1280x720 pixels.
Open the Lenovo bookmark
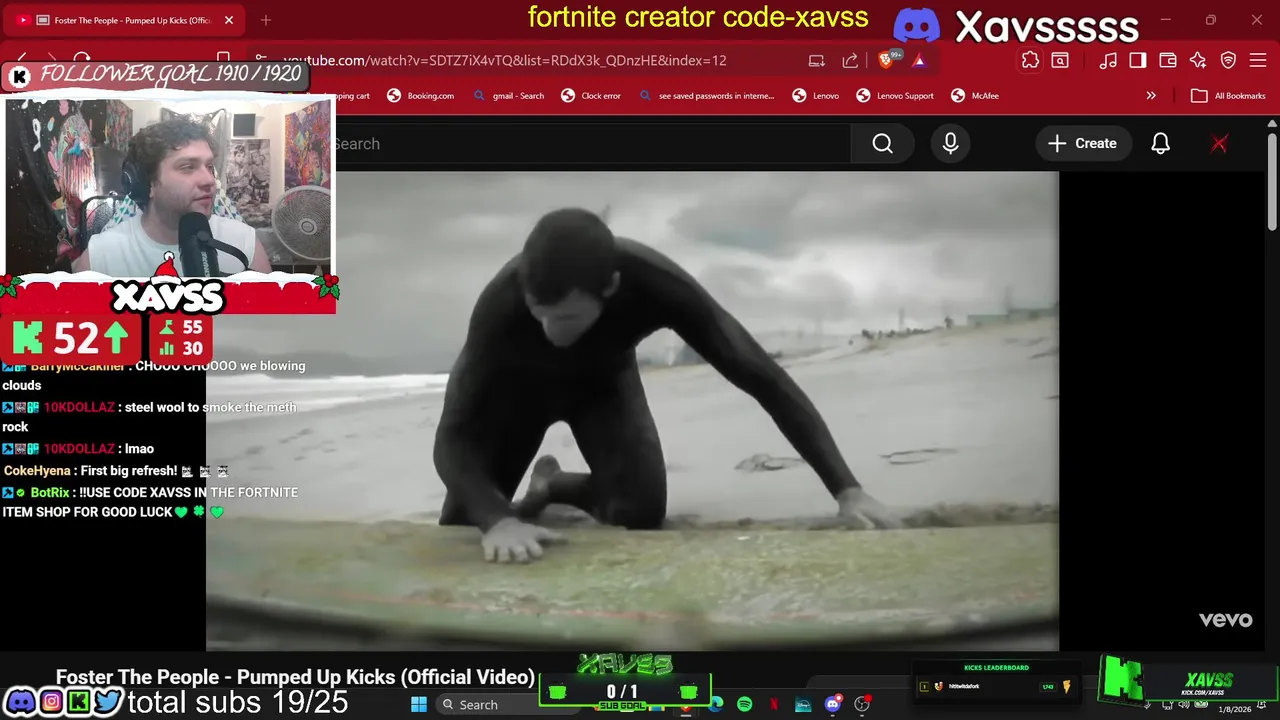click(x=816, y=96)
